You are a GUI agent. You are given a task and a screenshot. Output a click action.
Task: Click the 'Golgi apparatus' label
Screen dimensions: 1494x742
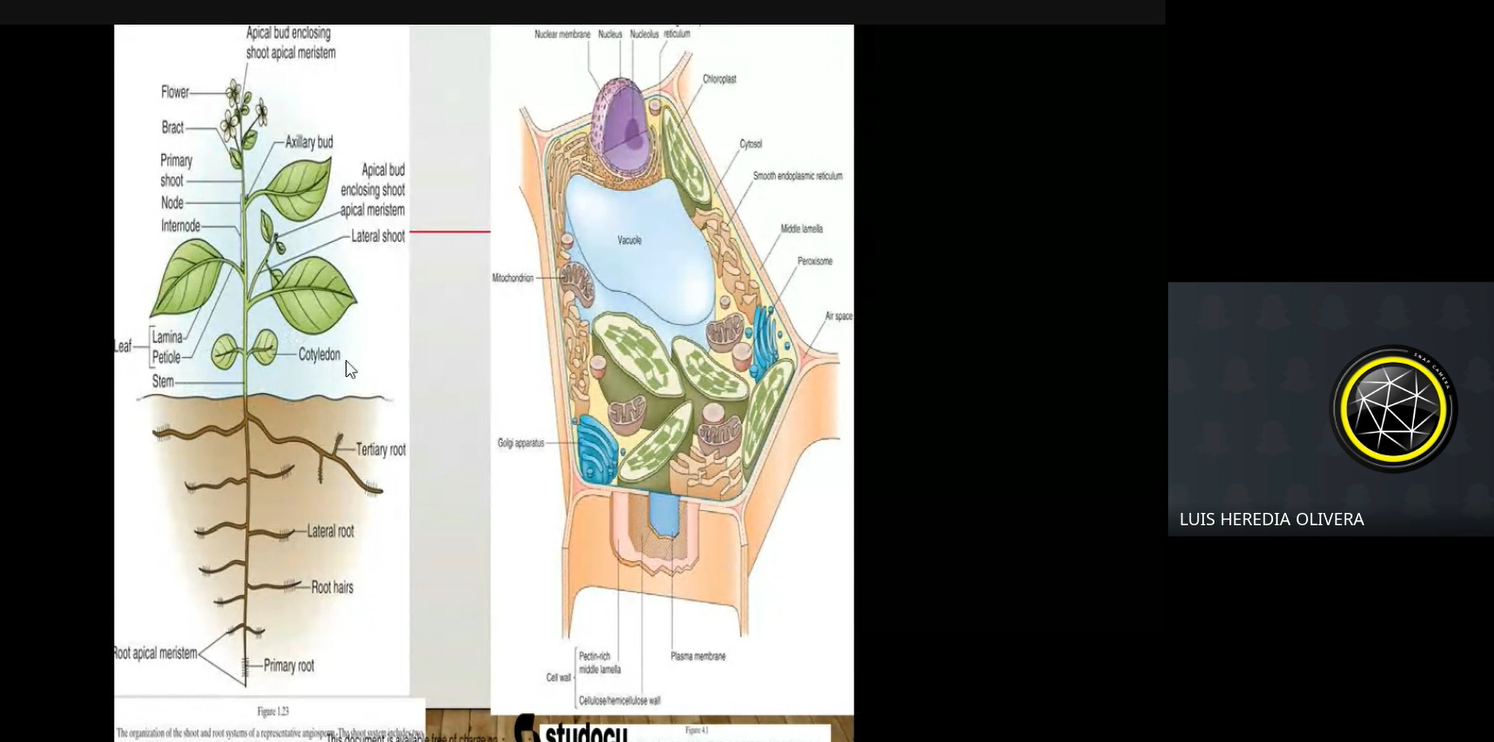tap(521, 442)
